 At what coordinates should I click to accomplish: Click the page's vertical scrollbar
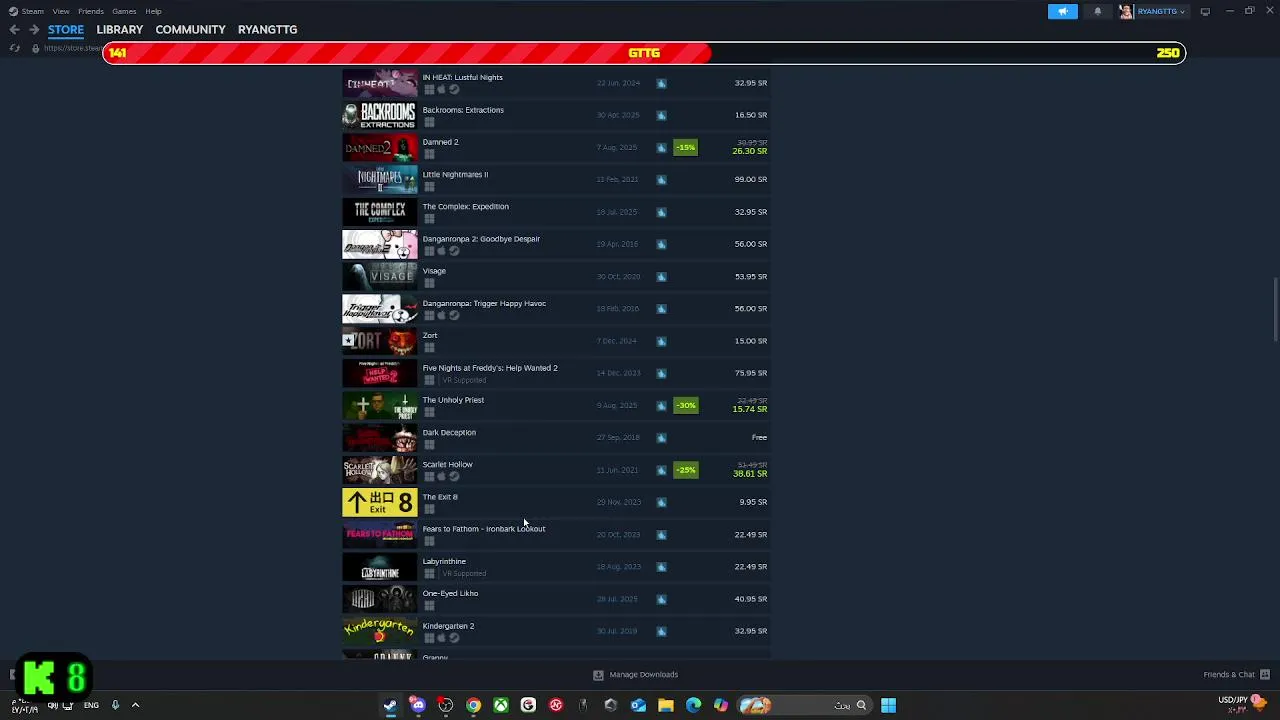(1275, 310)
